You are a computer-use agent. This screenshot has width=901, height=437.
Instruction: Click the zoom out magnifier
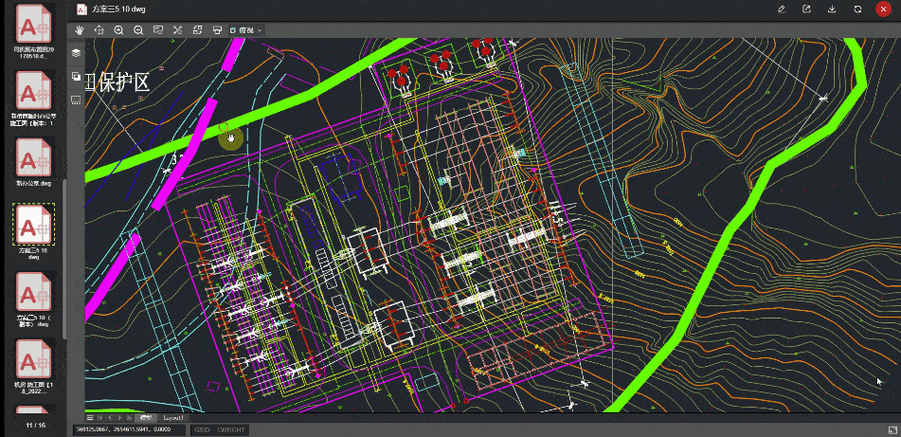138,30
